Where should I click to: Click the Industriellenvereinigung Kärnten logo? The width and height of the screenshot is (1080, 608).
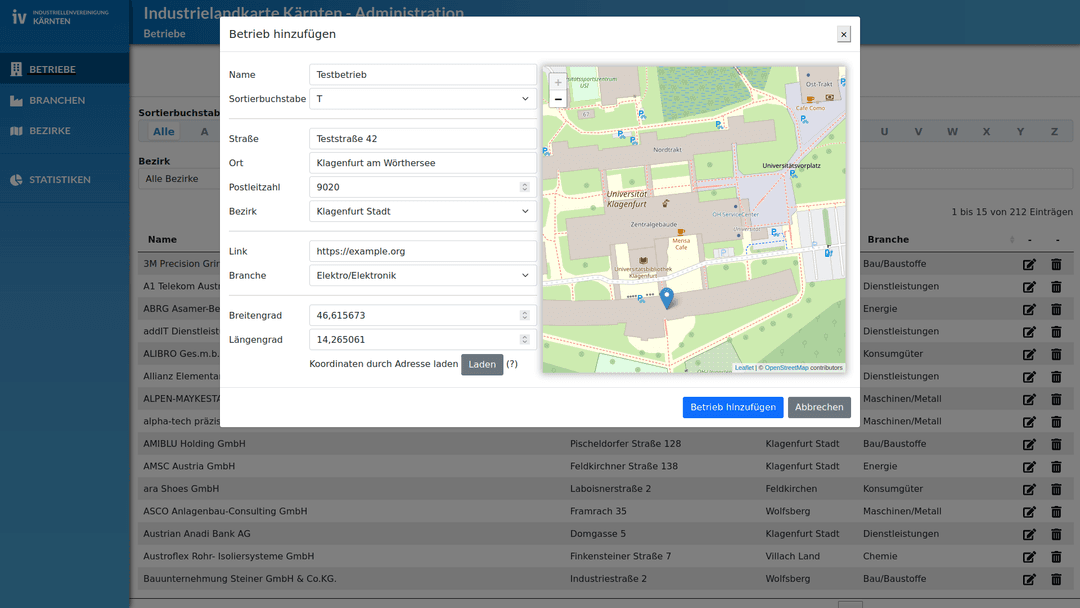pyautogui.click(x=60, y=17)
